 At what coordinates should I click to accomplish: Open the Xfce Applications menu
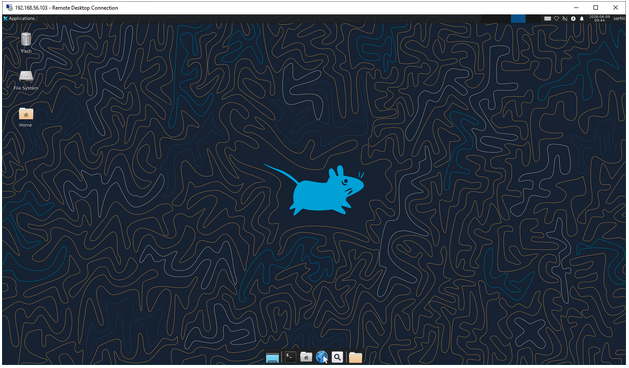(19, 18)
